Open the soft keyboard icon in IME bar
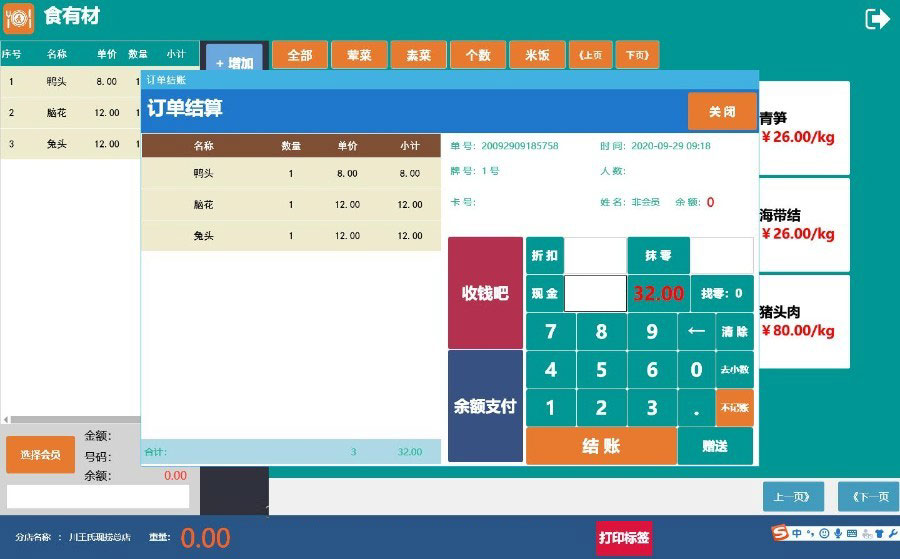Image resolution: width=900 pixels, height=559 pixels. click(x=851, y=533)
